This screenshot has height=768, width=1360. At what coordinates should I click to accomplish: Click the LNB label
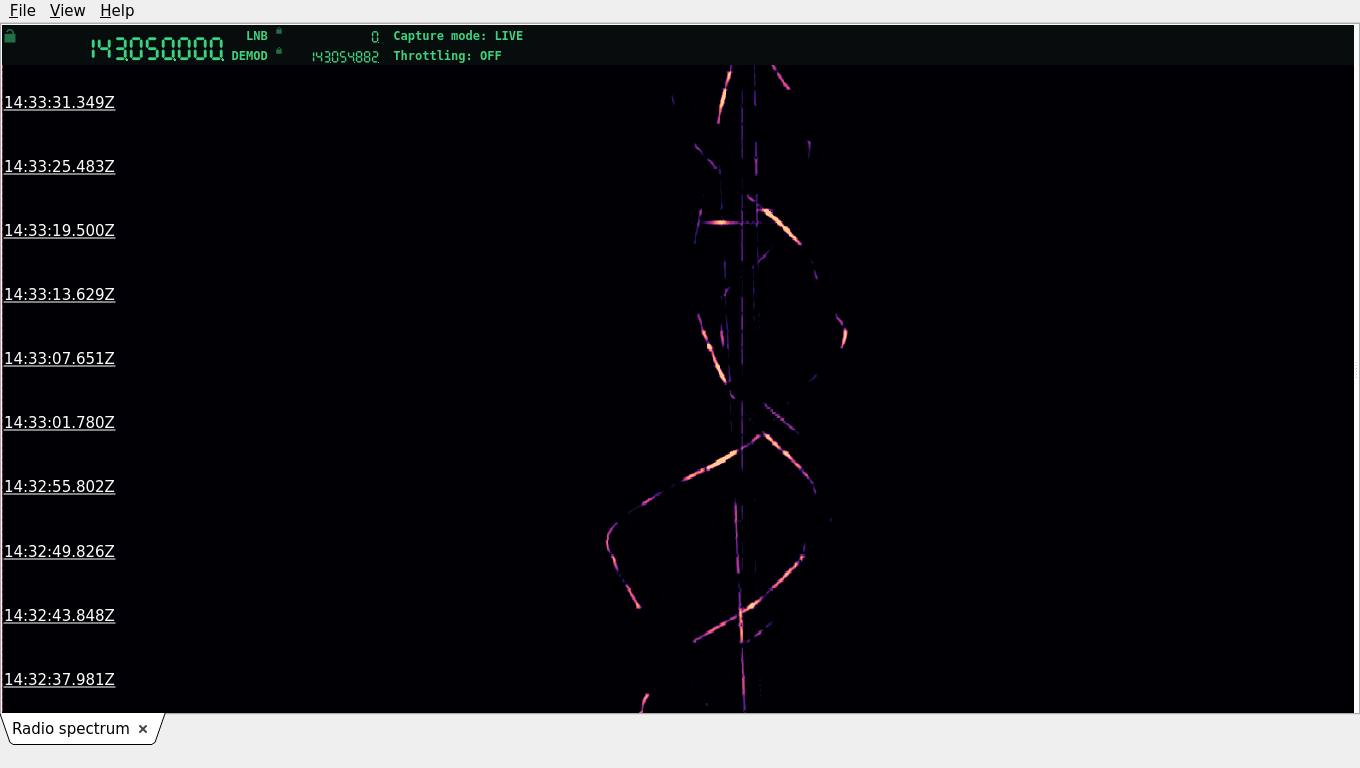click(x=257, y=36)
